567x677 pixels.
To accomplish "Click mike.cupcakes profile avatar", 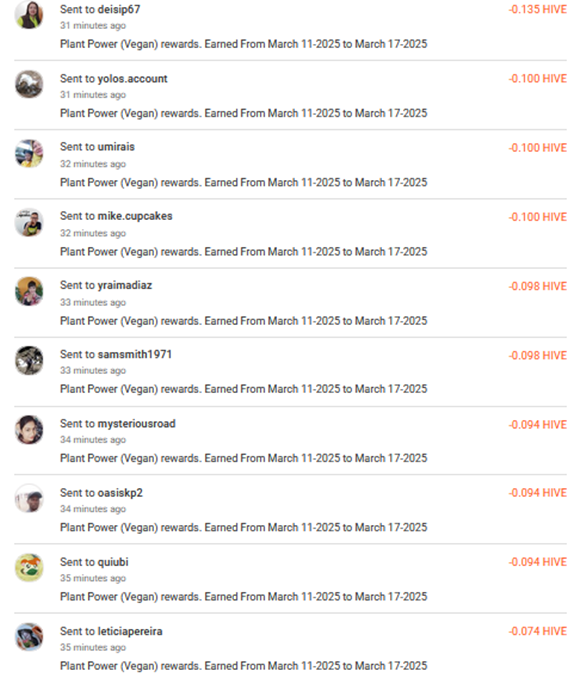I will point(29,222).
